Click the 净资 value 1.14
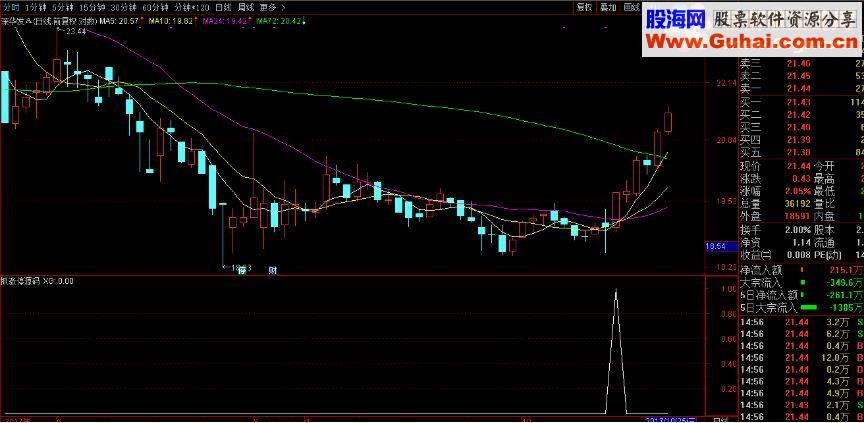This screenshot has width=864, height=423. 802,242
